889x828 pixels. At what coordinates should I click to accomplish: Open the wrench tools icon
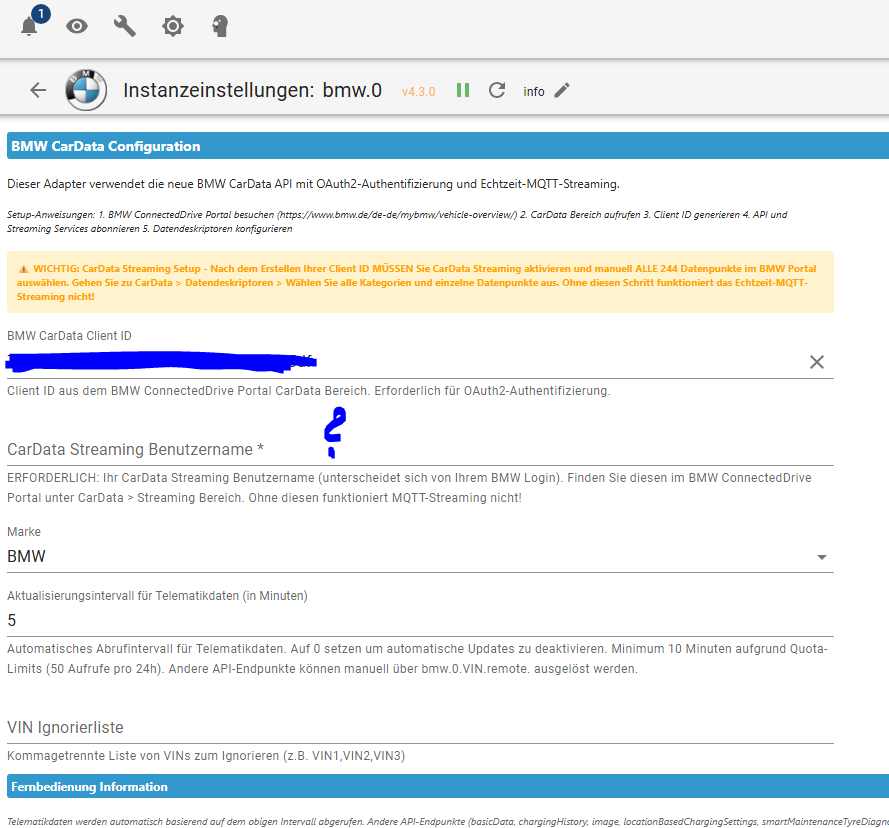(125, 26)
